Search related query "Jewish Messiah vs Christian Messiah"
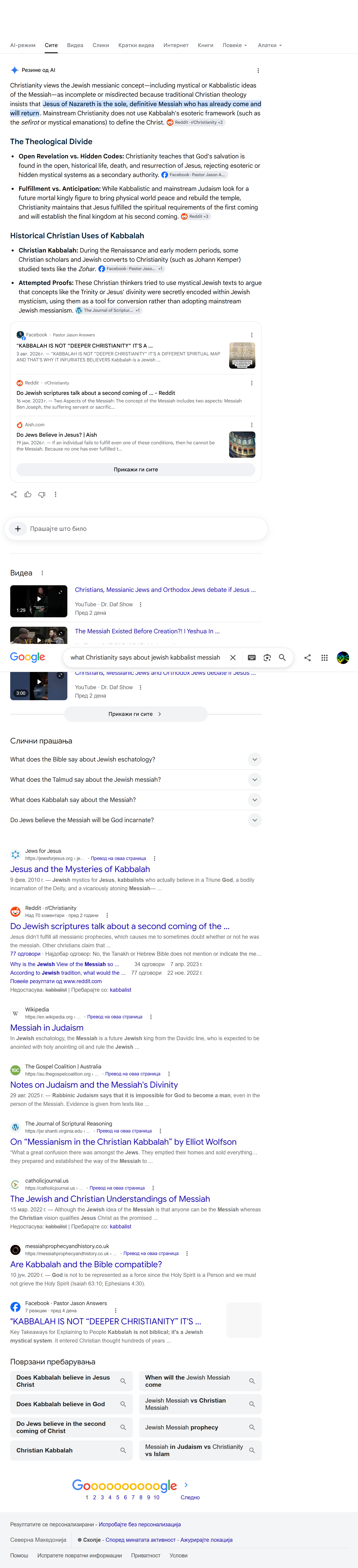Image resolution: width=358 pixels, height=1568 pixels. coord(200,1404)
